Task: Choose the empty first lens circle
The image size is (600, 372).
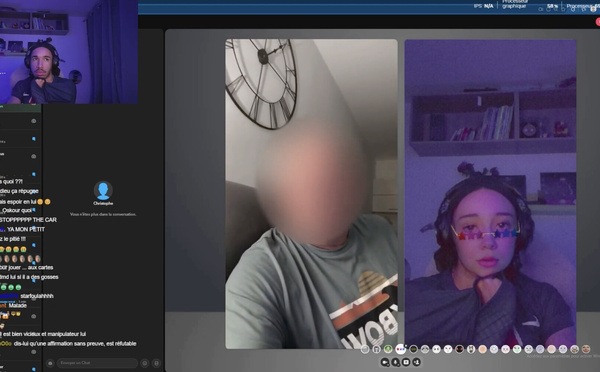Action: point(365,349)
